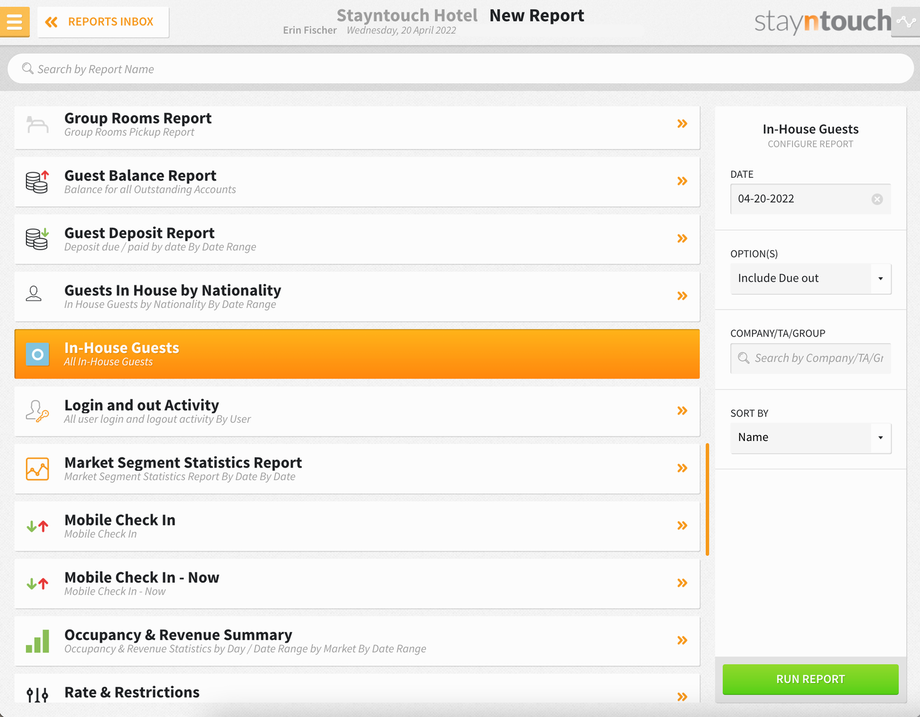
Task: Click arrows icon for Mobile Check In - Now
Action: pyautogui.click(x=38, y=584)
